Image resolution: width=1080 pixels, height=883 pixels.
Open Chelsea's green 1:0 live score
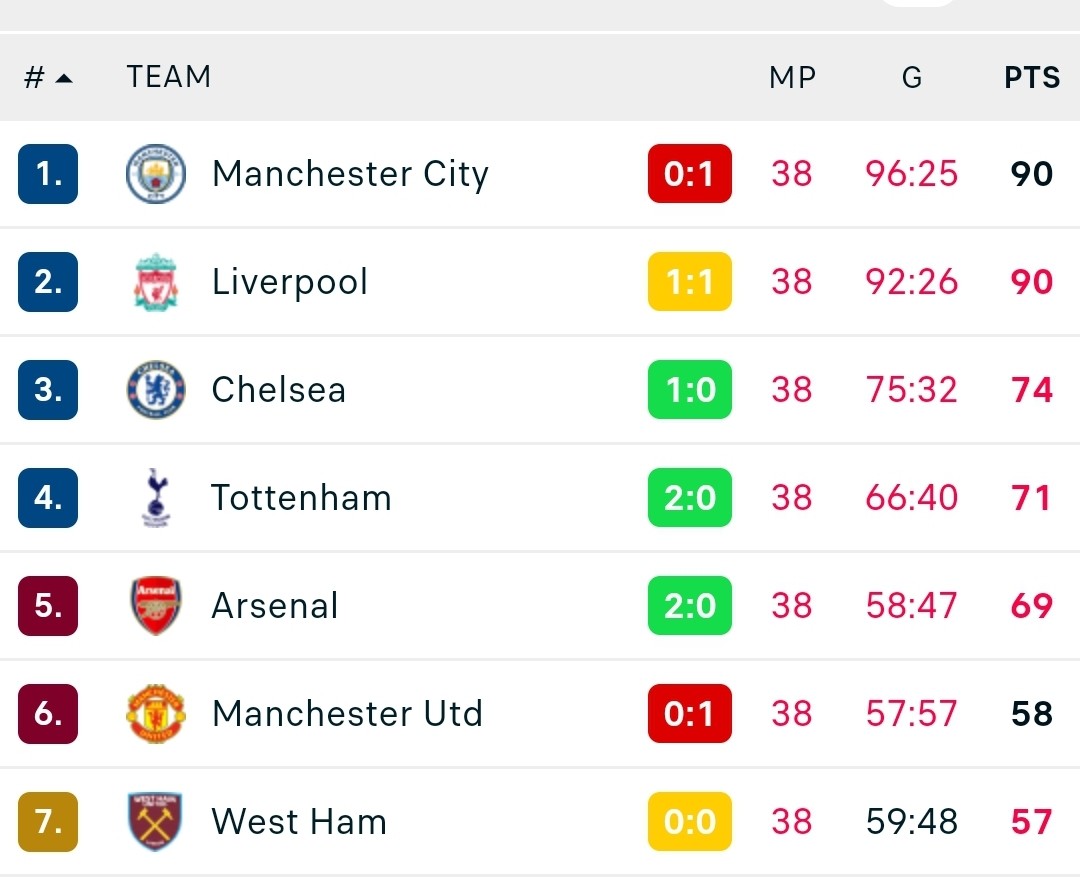[689, 390]
